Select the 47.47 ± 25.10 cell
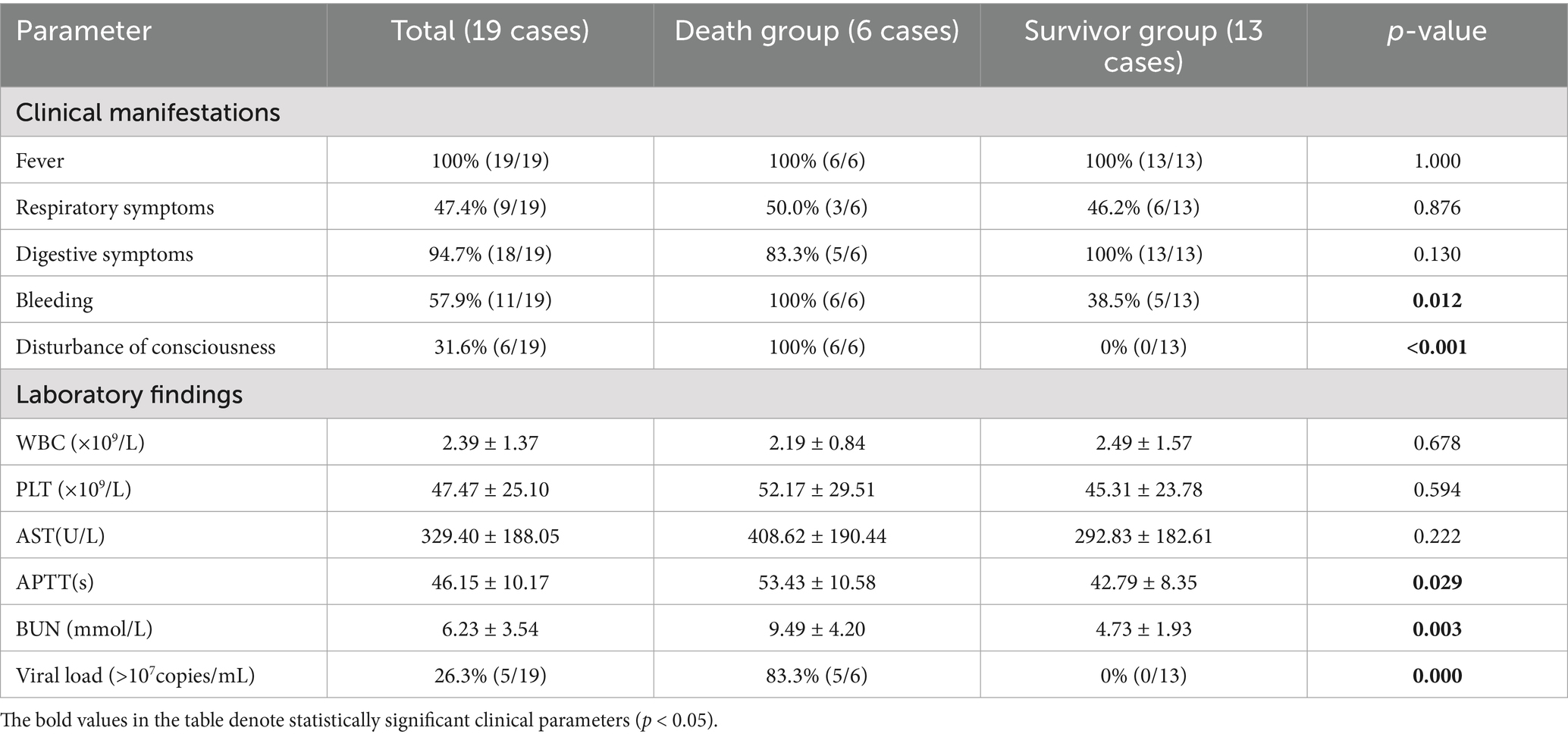 pyautogui.click(x=490, y=490)
